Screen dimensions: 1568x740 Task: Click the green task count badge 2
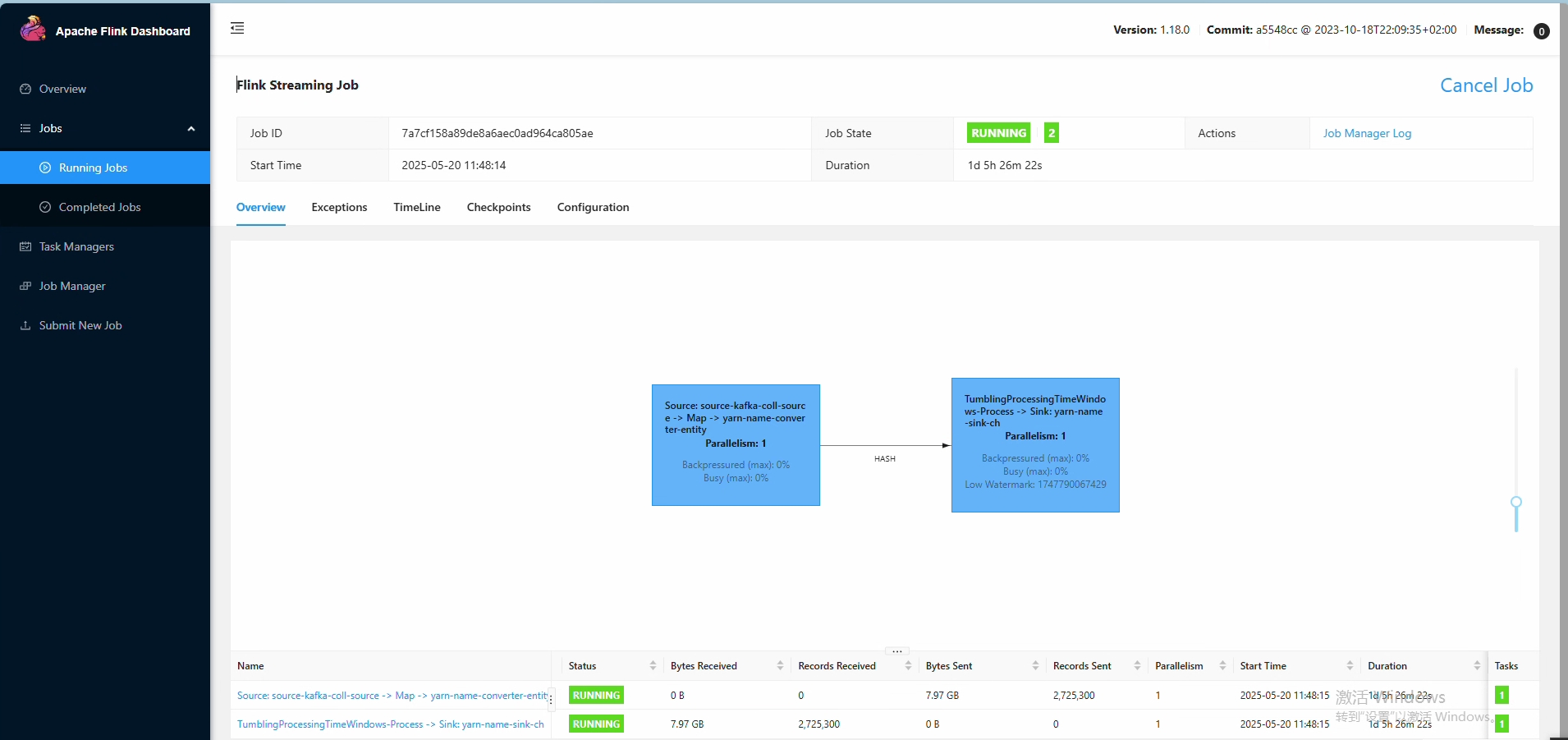click(x=1051, y=133)
